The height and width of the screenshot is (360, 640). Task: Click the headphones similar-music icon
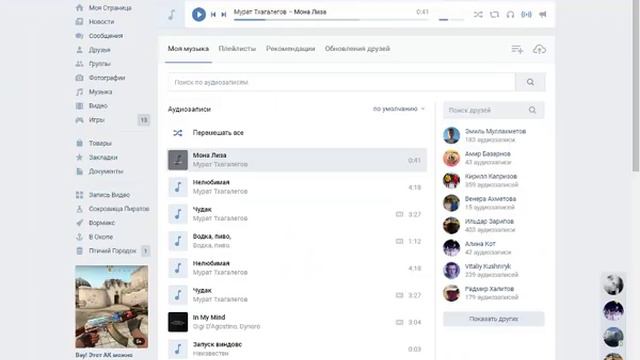click(510, 15)
